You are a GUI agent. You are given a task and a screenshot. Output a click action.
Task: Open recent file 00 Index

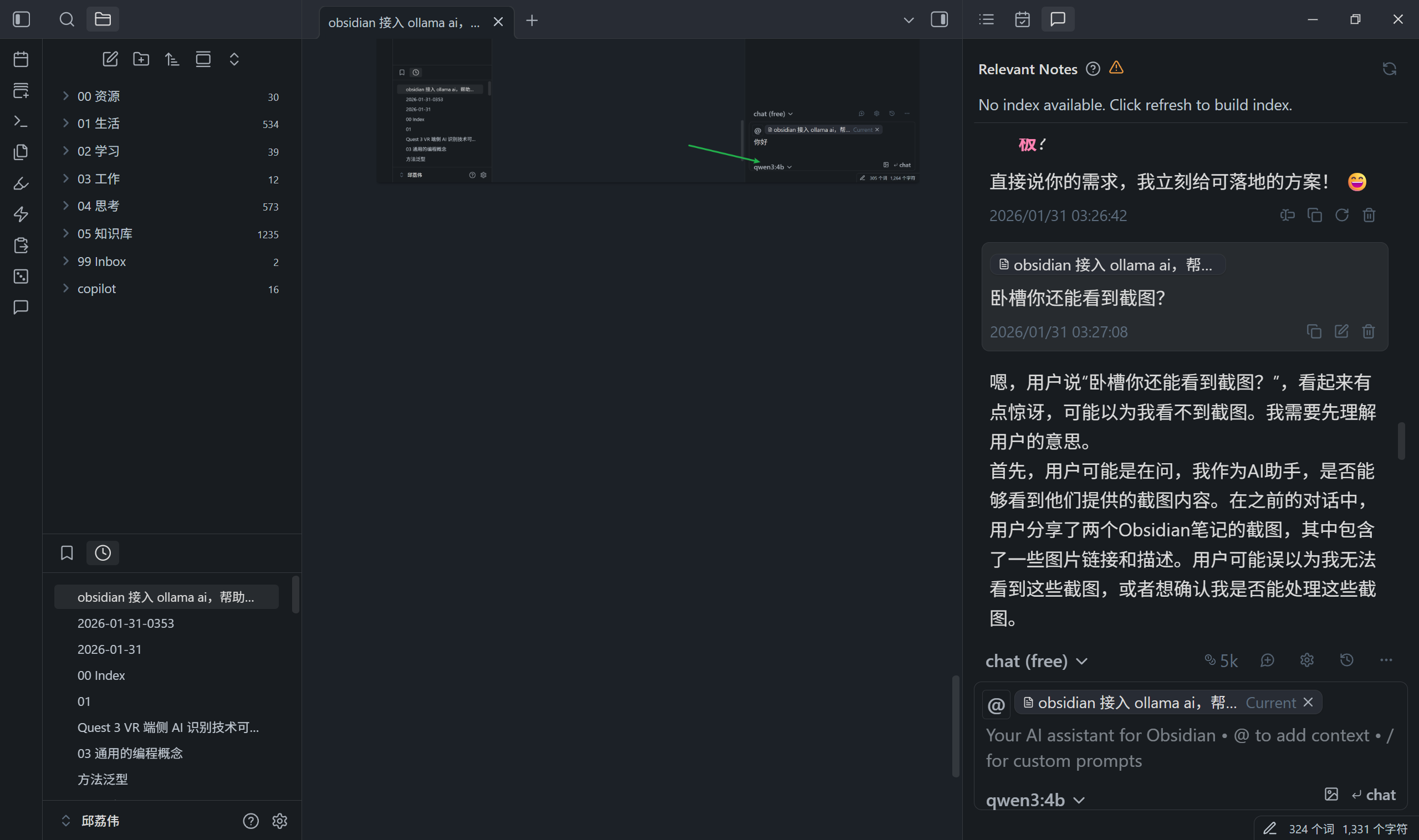(x=101, y=675)
